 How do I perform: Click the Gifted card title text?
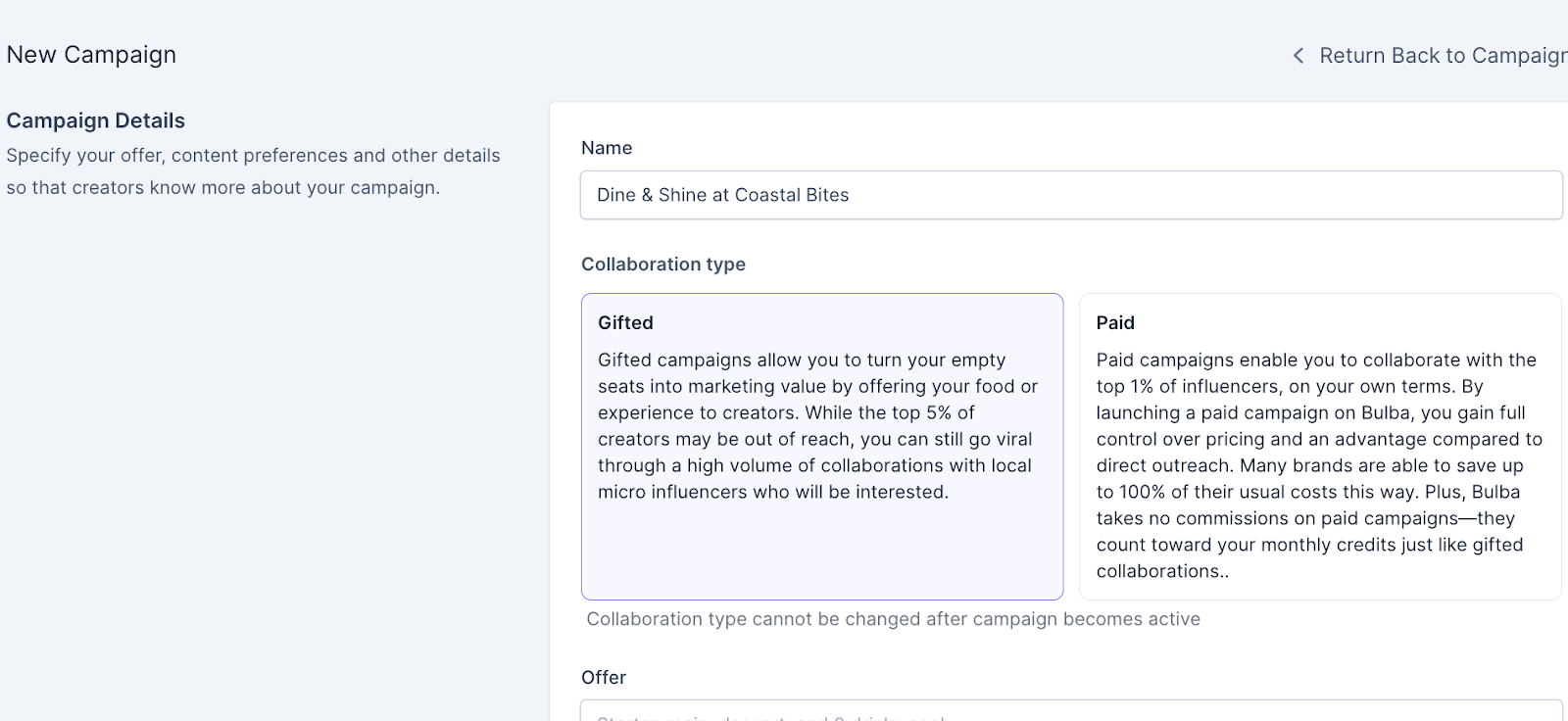625,322
